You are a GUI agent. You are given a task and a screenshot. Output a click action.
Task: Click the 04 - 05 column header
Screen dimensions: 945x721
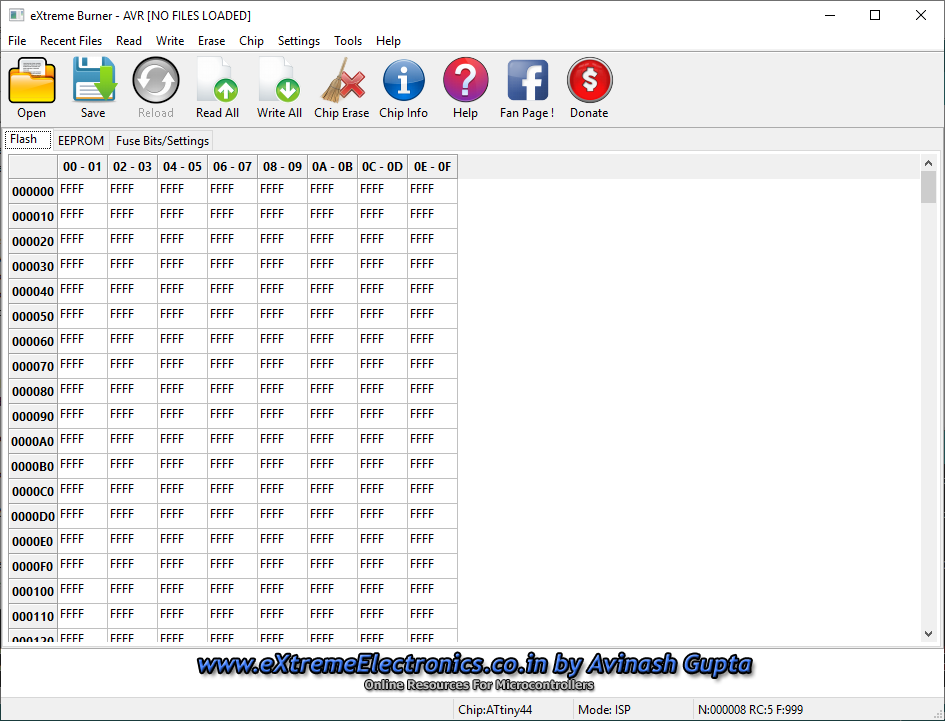coord(183,167)
